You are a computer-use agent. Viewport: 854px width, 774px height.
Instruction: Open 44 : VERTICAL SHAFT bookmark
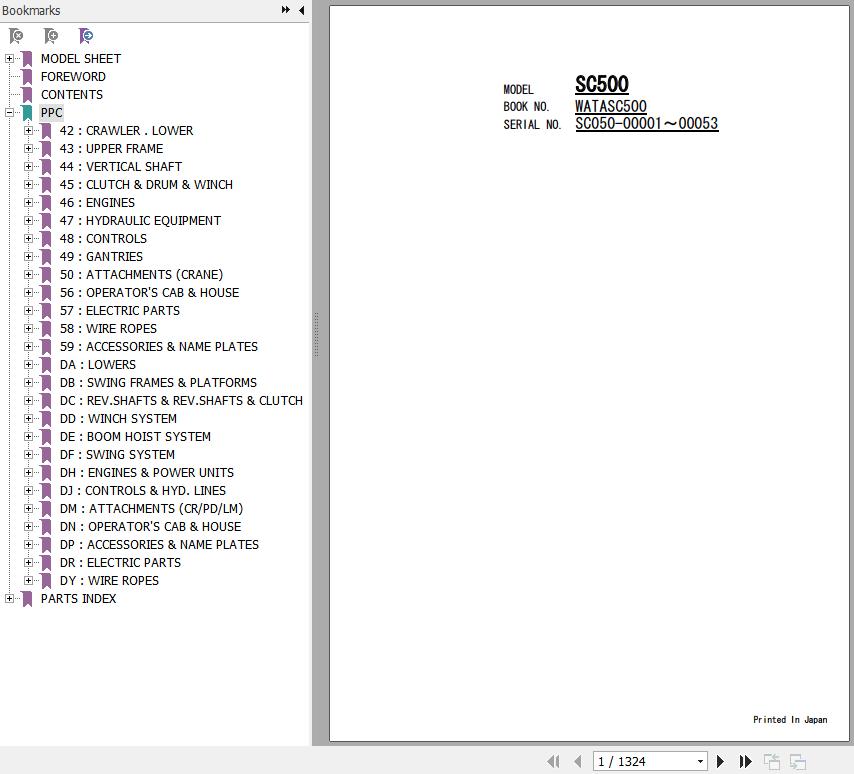(x=120, y=167)
